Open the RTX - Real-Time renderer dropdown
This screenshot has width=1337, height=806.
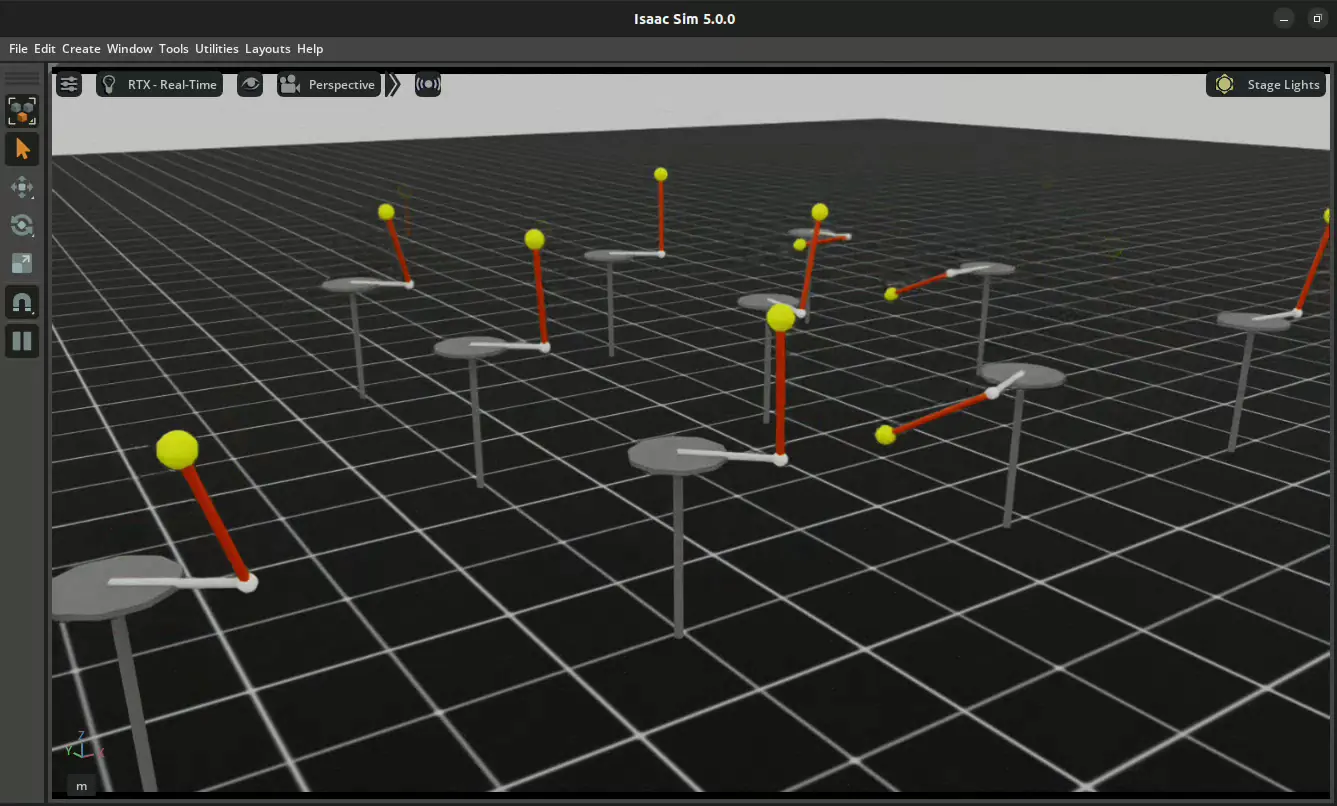(160, 85)
